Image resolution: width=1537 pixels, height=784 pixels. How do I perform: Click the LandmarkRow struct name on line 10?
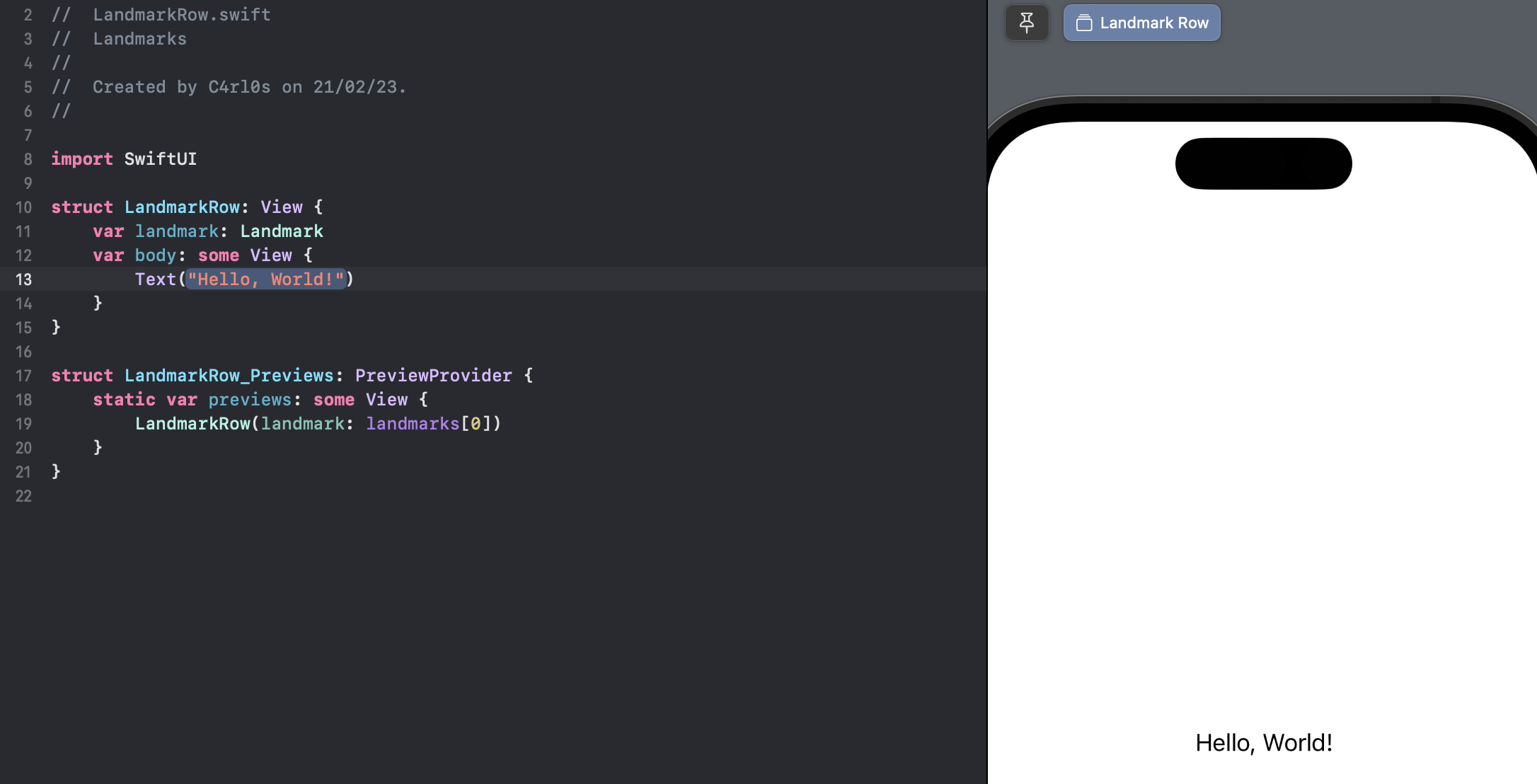(x=182, y=207)
